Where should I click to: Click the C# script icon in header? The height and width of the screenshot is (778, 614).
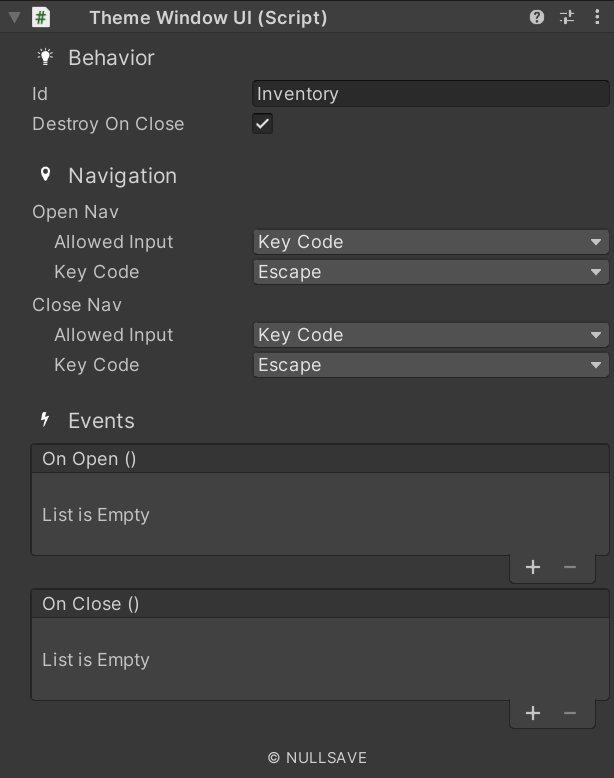click(41, 17)
